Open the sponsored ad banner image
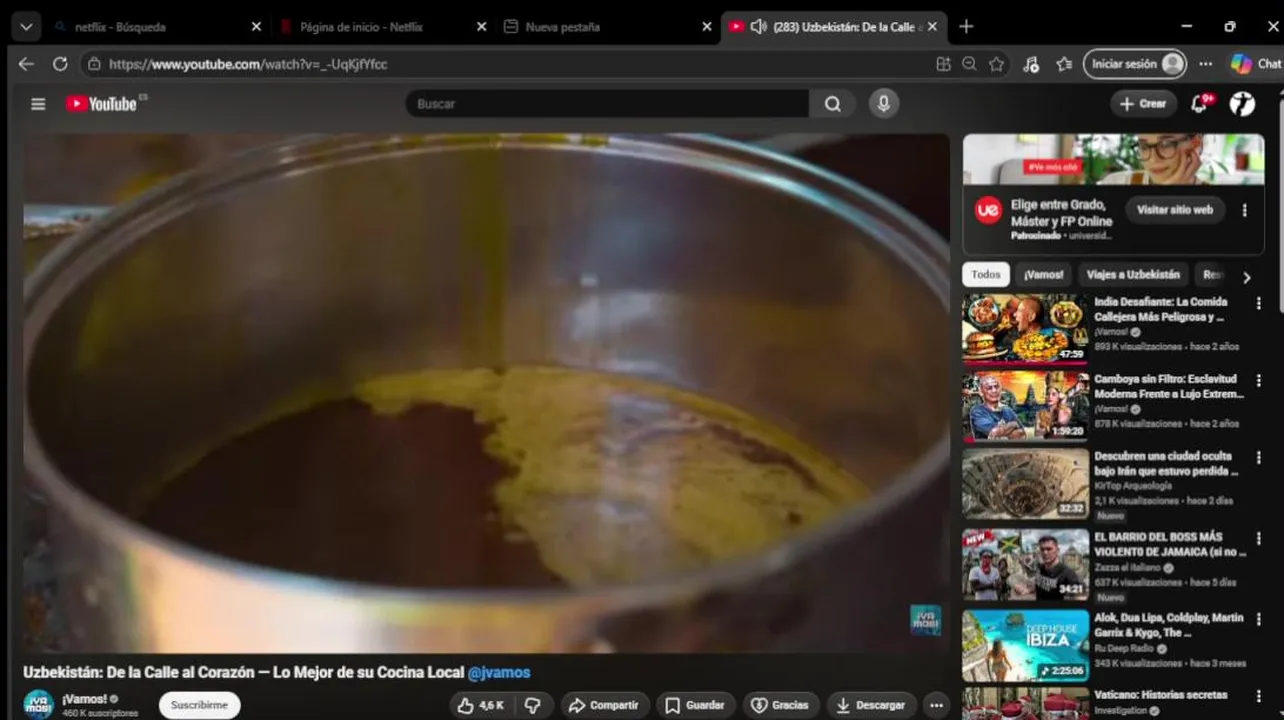1284x720 pixels. point(1113,159)
